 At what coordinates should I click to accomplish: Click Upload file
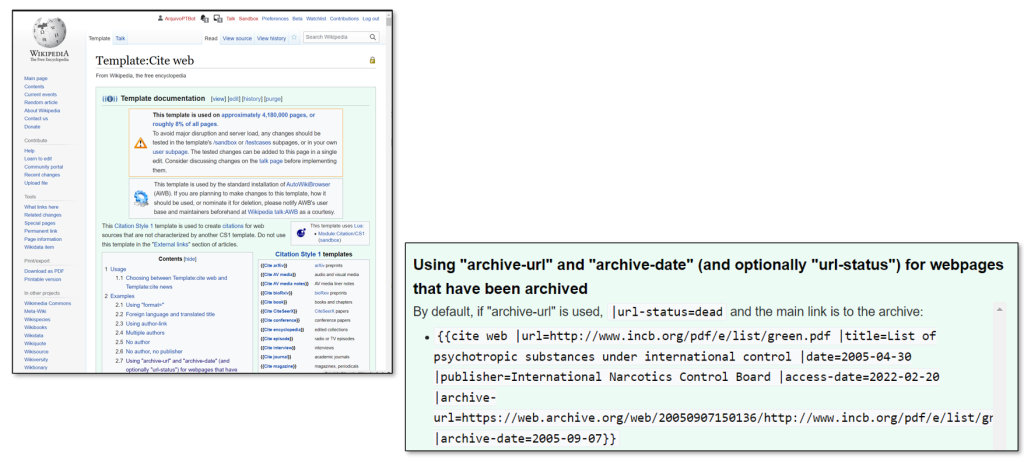(x=36, y=183)
